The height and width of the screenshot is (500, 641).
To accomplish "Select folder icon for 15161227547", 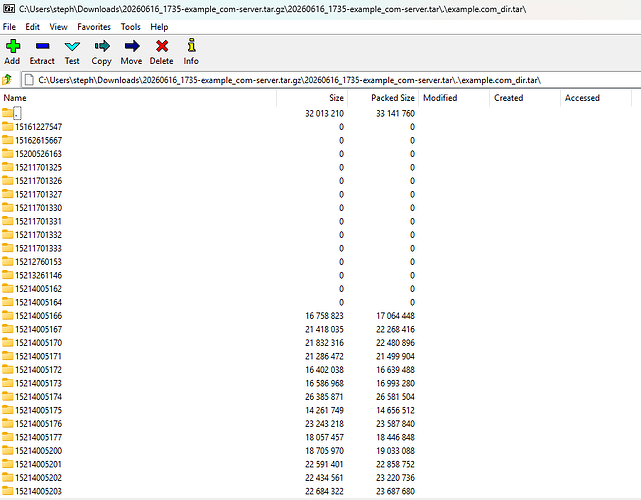I will [8, 126].
